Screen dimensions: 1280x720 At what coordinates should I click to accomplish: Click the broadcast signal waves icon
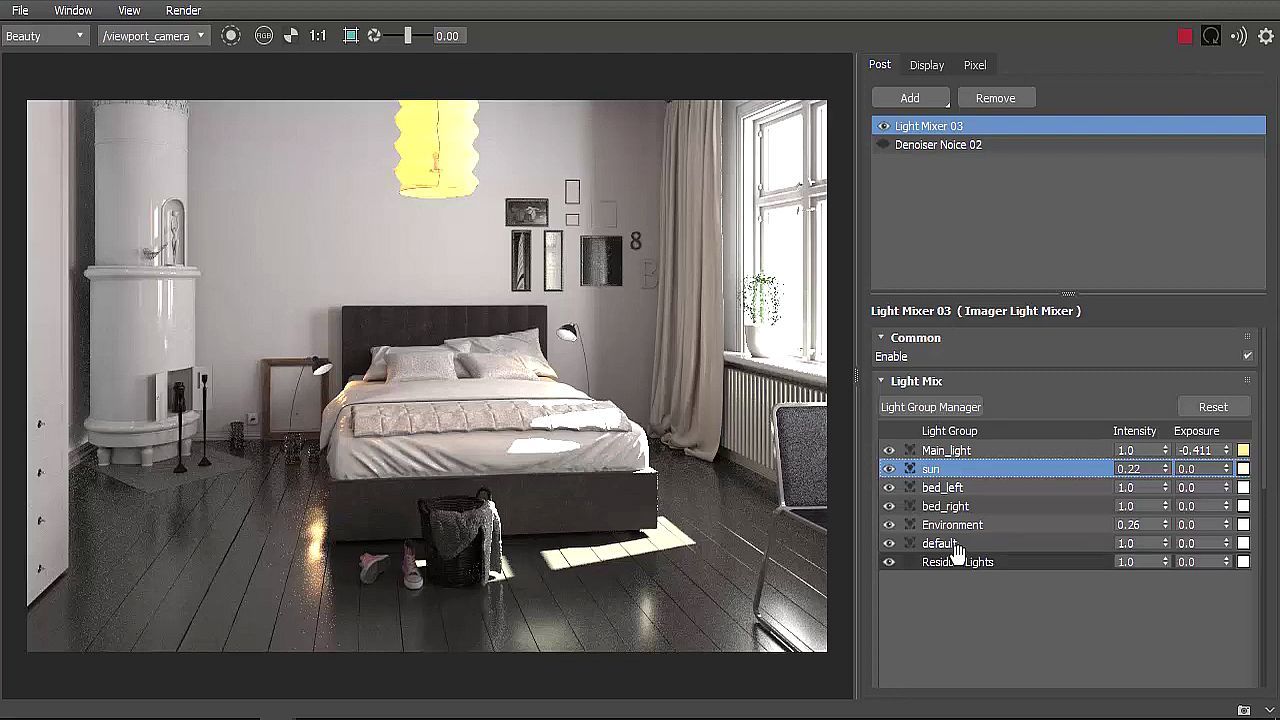coord(1239,37)
